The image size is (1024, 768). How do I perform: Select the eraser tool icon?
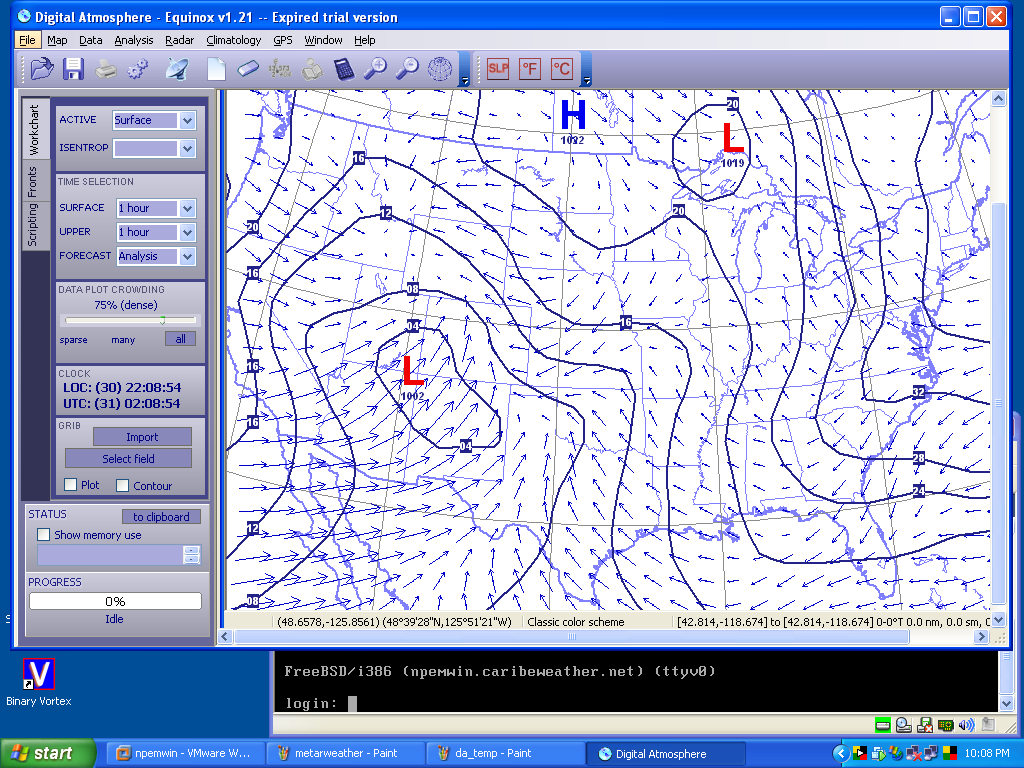click(x=248, y=69)
